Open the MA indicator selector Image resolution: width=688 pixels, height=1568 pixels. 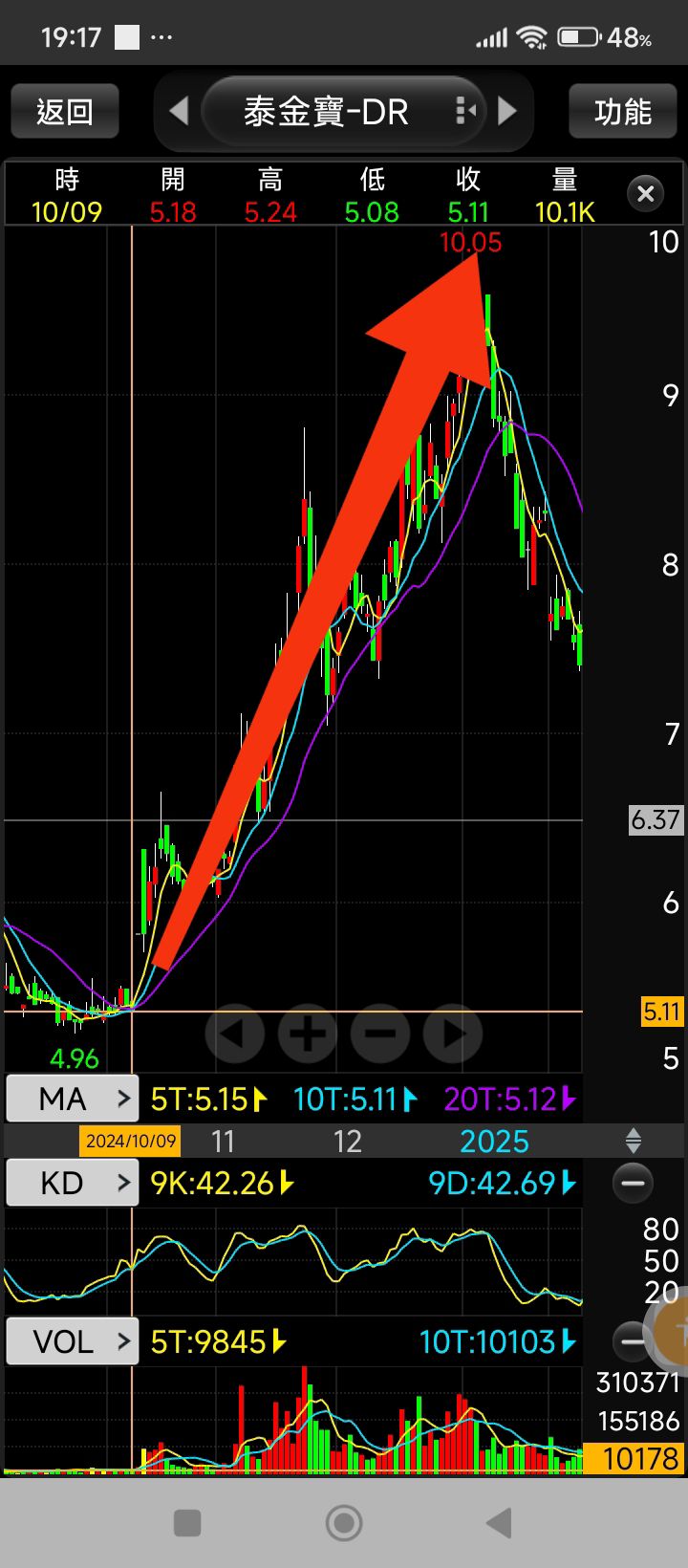73,1099
